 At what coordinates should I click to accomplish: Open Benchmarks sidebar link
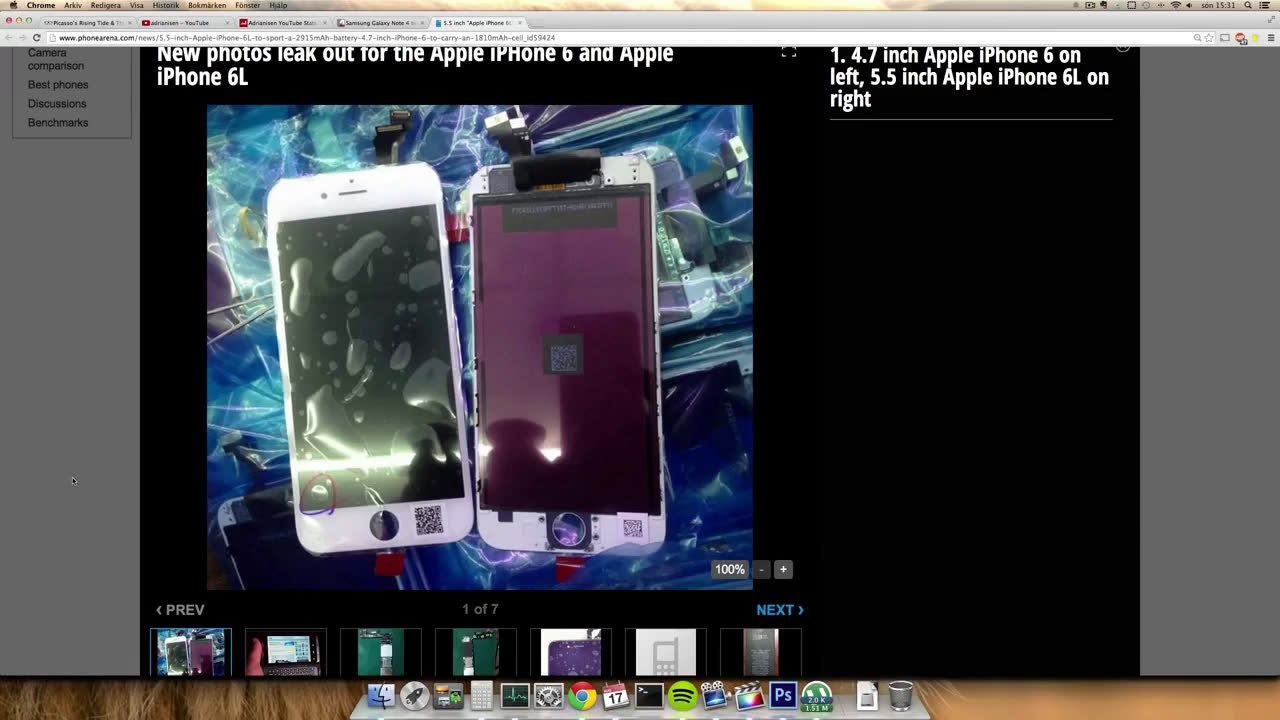click(58, 123)
